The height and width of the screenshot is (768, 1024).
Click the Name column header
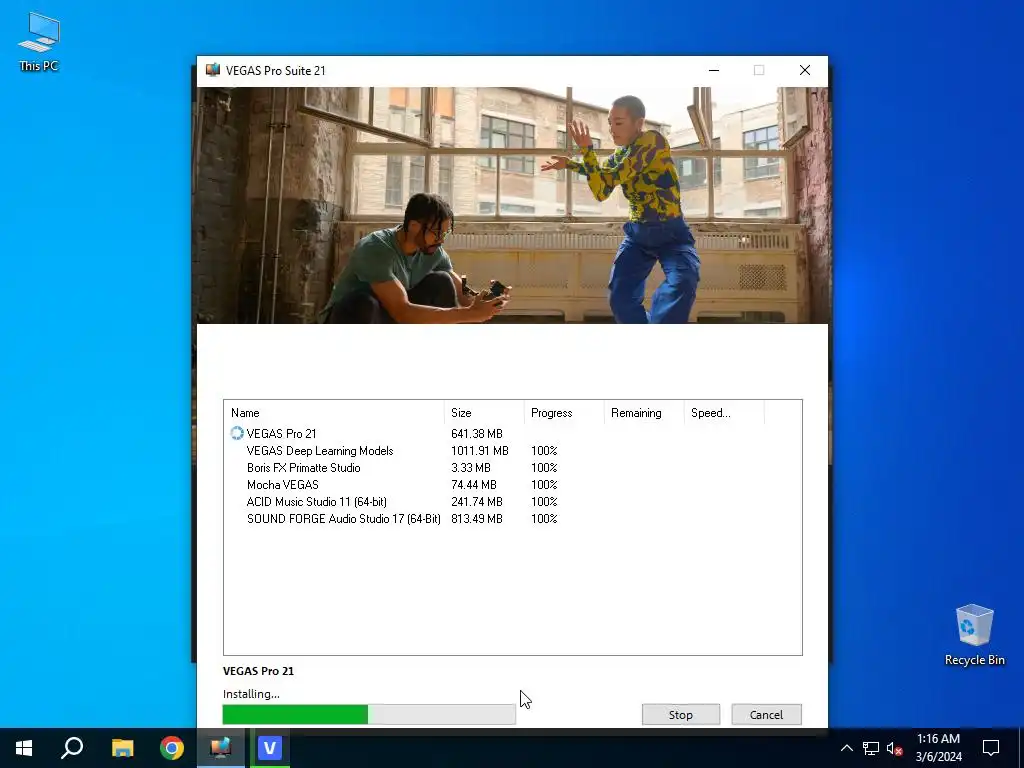coord(334,413)
